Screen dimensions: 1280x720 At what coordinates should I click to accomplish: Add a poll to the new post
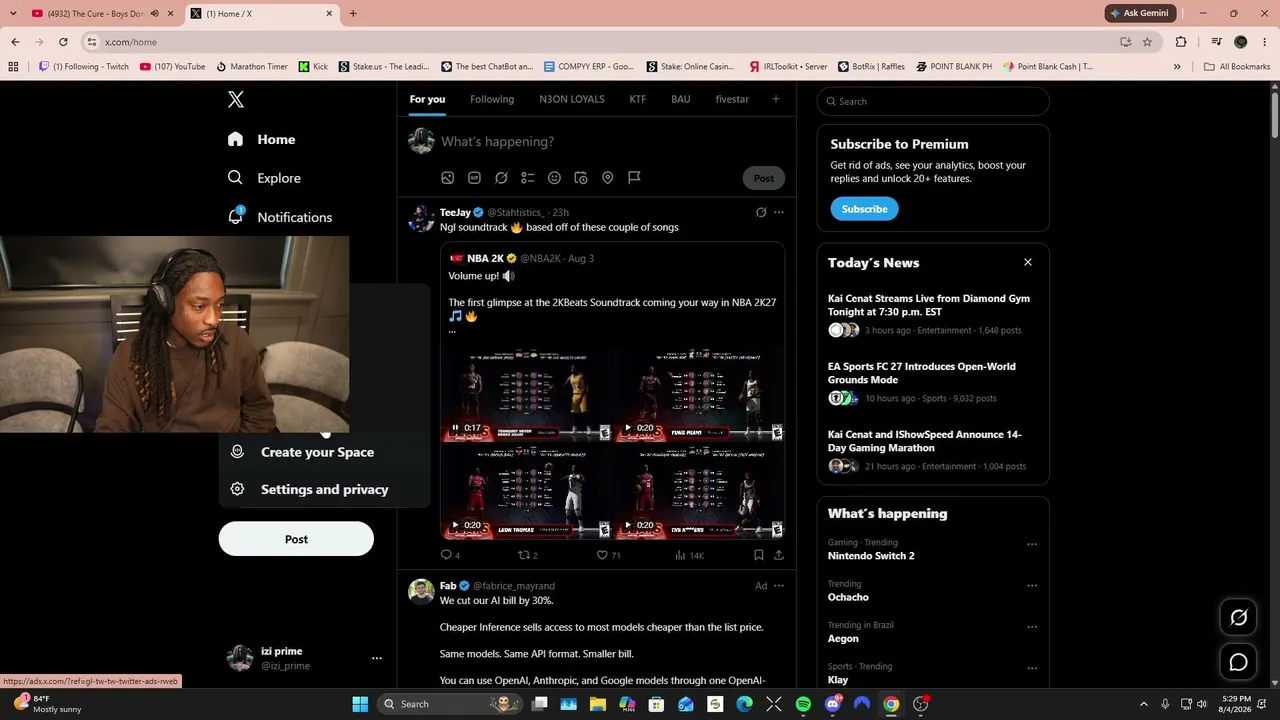click(528, 178)
